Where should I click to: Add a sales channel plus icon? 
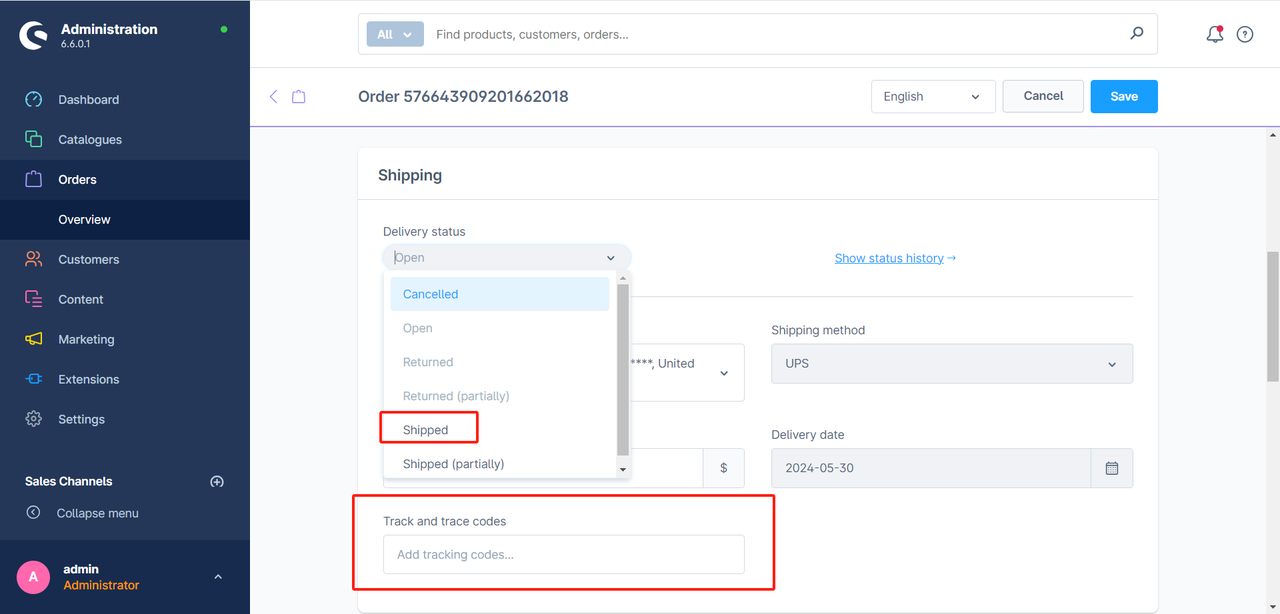pyautogui.click(x=217, y=481)
